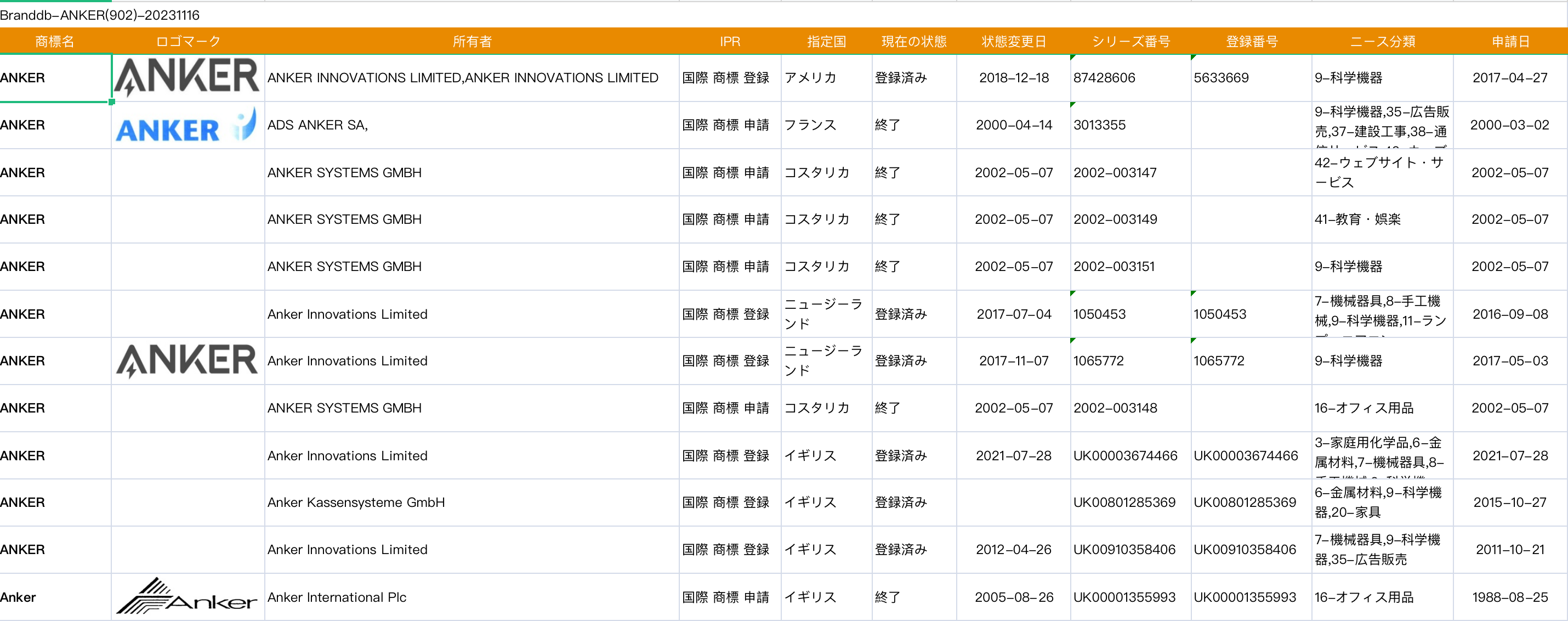Select the 商標名 column header
Viewport: 1568px width, 621px height.
[55, 41]
